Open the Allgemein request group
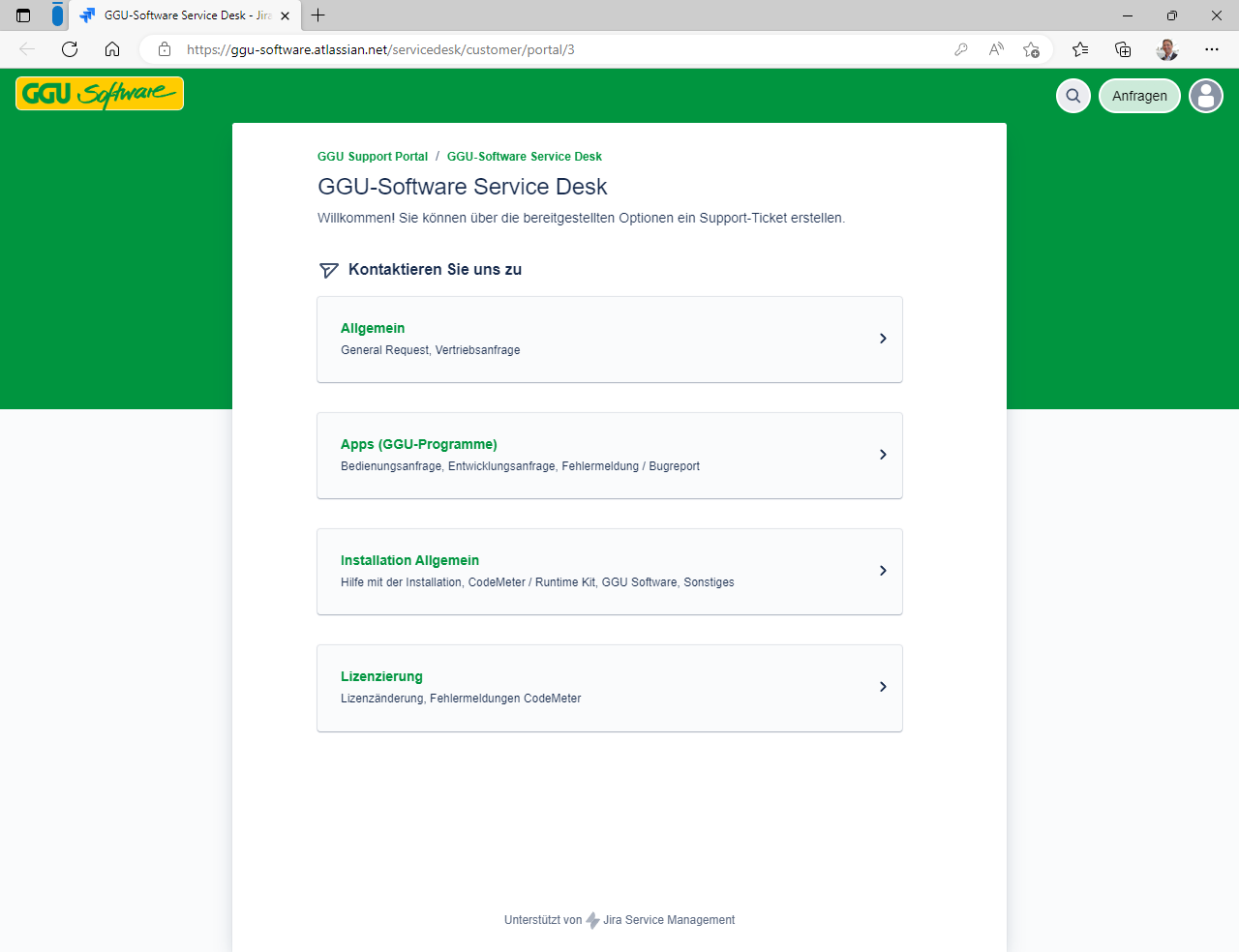Viewport: 1239px width, 952px height. (610, 340)
